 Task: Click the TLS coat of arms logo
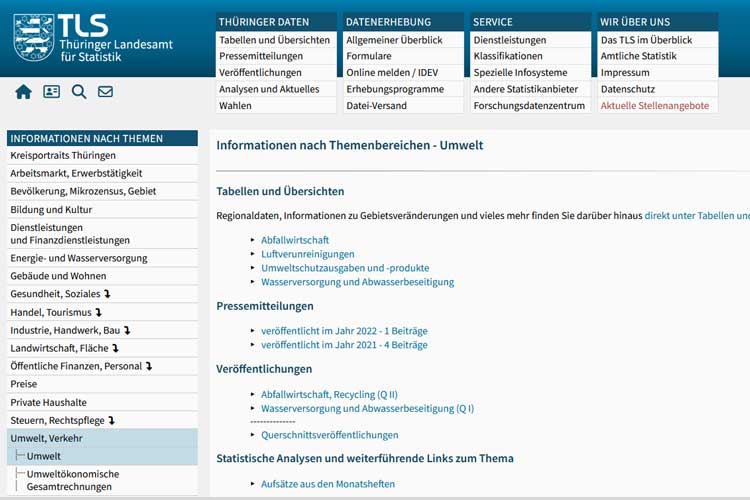click(x=33, y=37)
